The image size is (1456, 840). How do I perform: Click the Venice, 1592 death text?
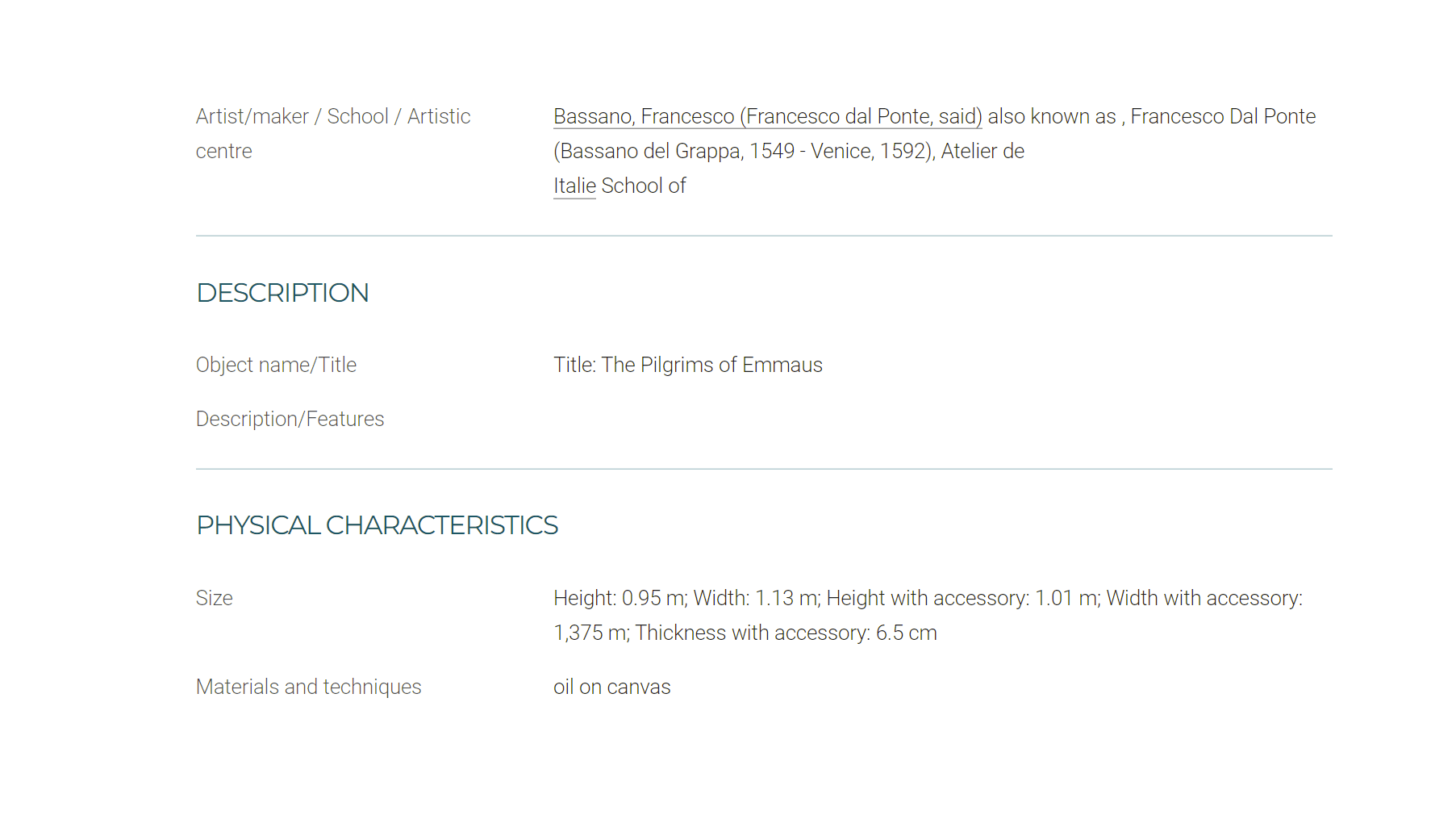(x=869, y=152)
